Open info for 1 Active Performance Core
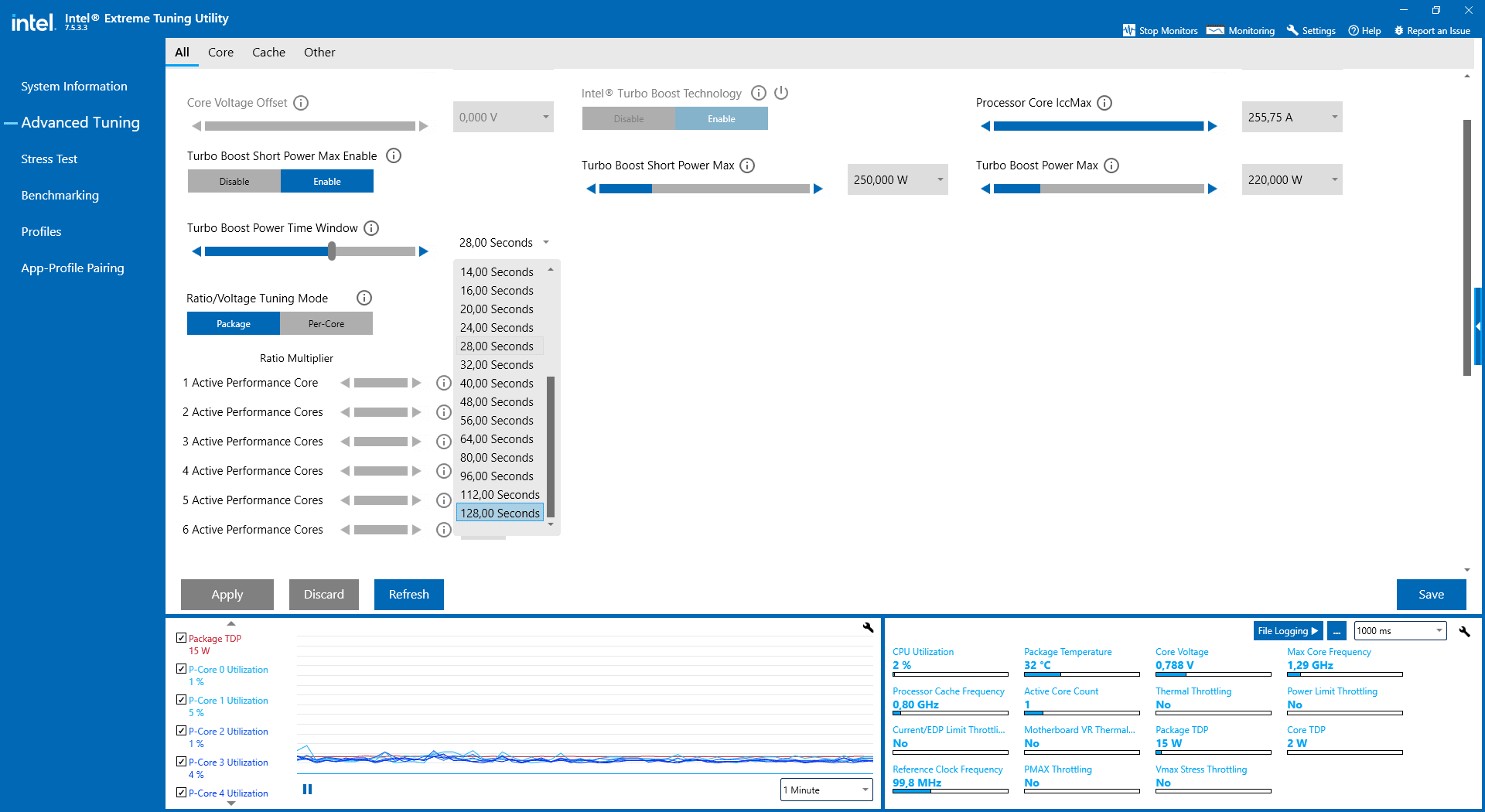The image size is (1485, 812). tap(444, 383)
